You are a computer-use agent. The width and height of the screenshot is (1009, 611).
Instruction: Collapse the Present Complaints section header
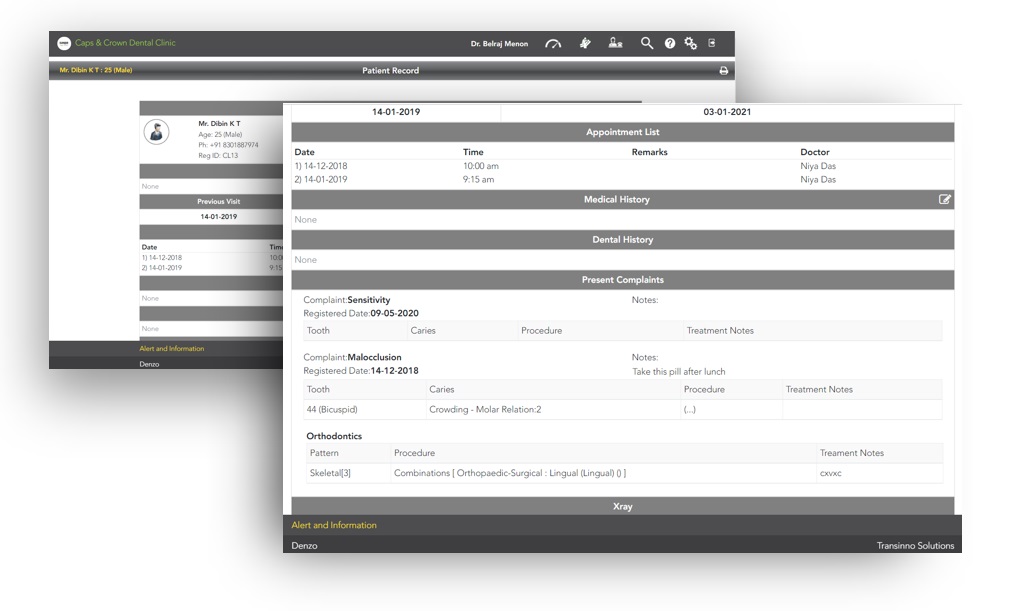622,280
